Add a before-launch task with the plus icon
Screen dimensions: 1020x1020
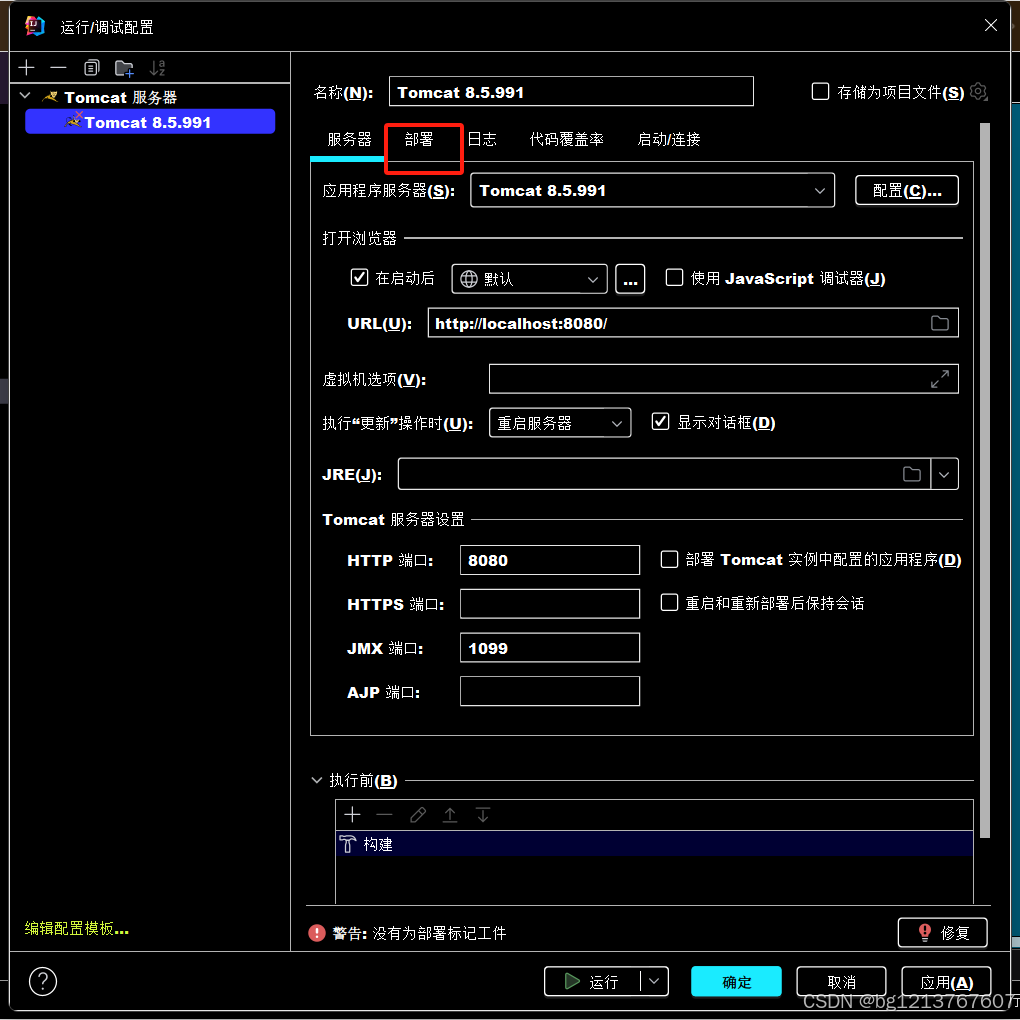pos(352,815)
